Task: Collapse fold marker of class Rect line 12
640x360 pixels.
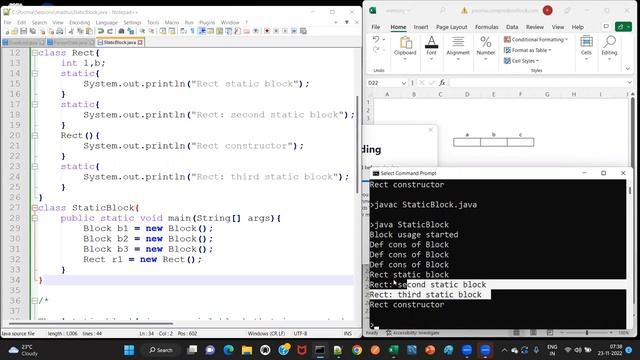Action: [x=35, y=53]
